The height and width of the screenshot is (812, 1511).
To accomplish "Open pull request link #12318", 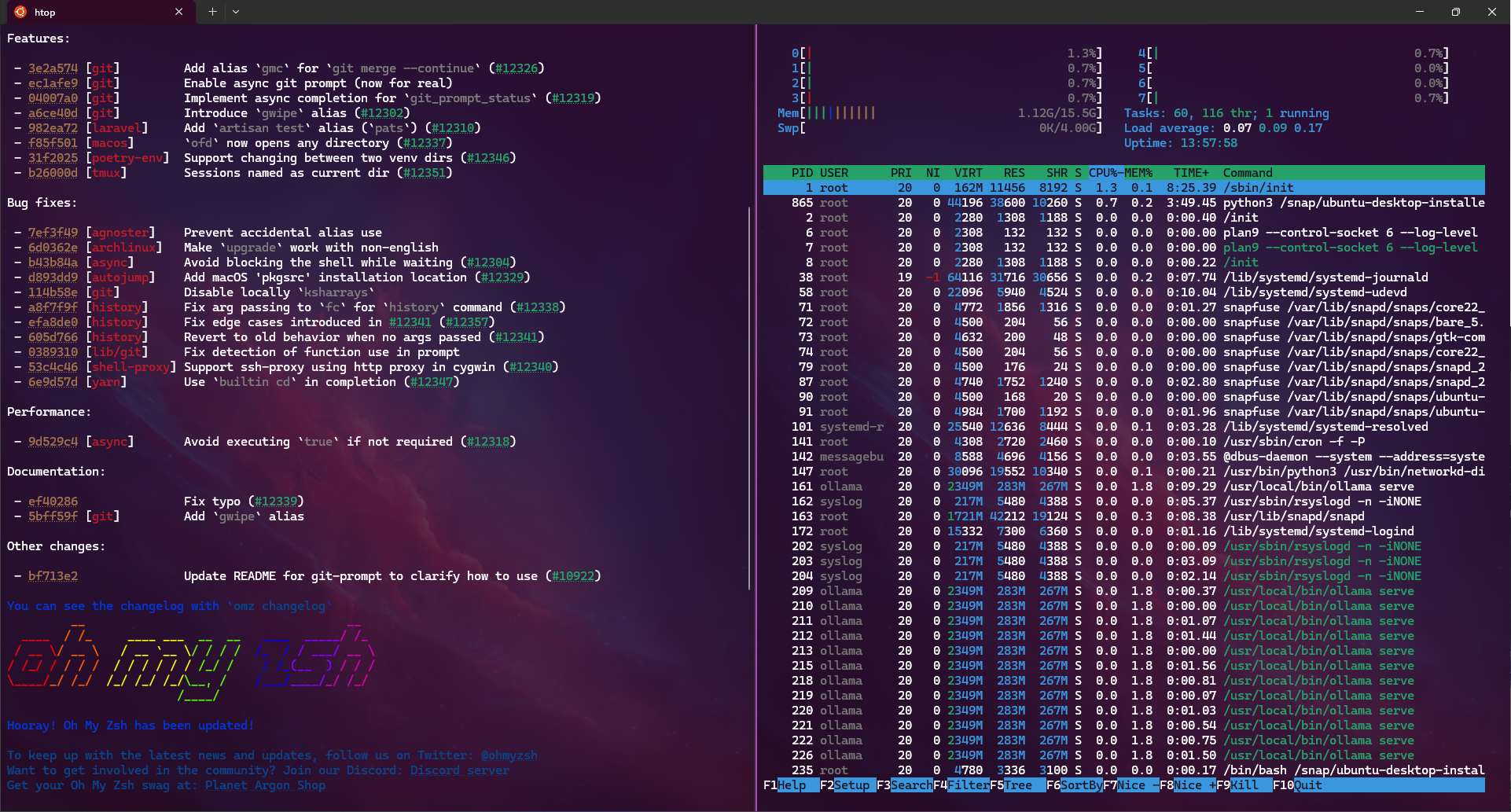I will (x=488, y=442).
